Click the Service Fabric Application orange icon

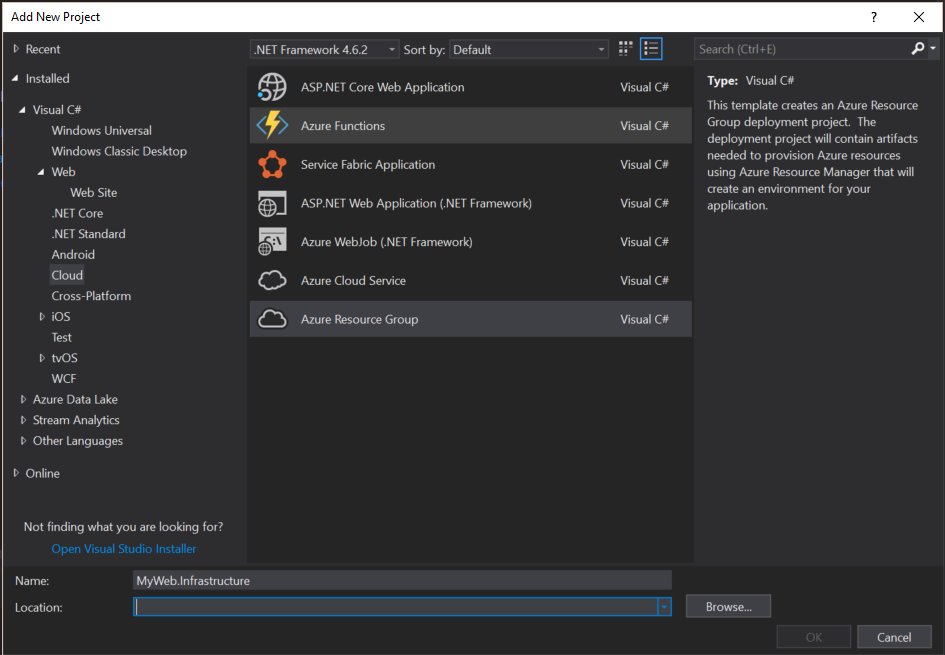pyautogui.click(x=272, y=165)
